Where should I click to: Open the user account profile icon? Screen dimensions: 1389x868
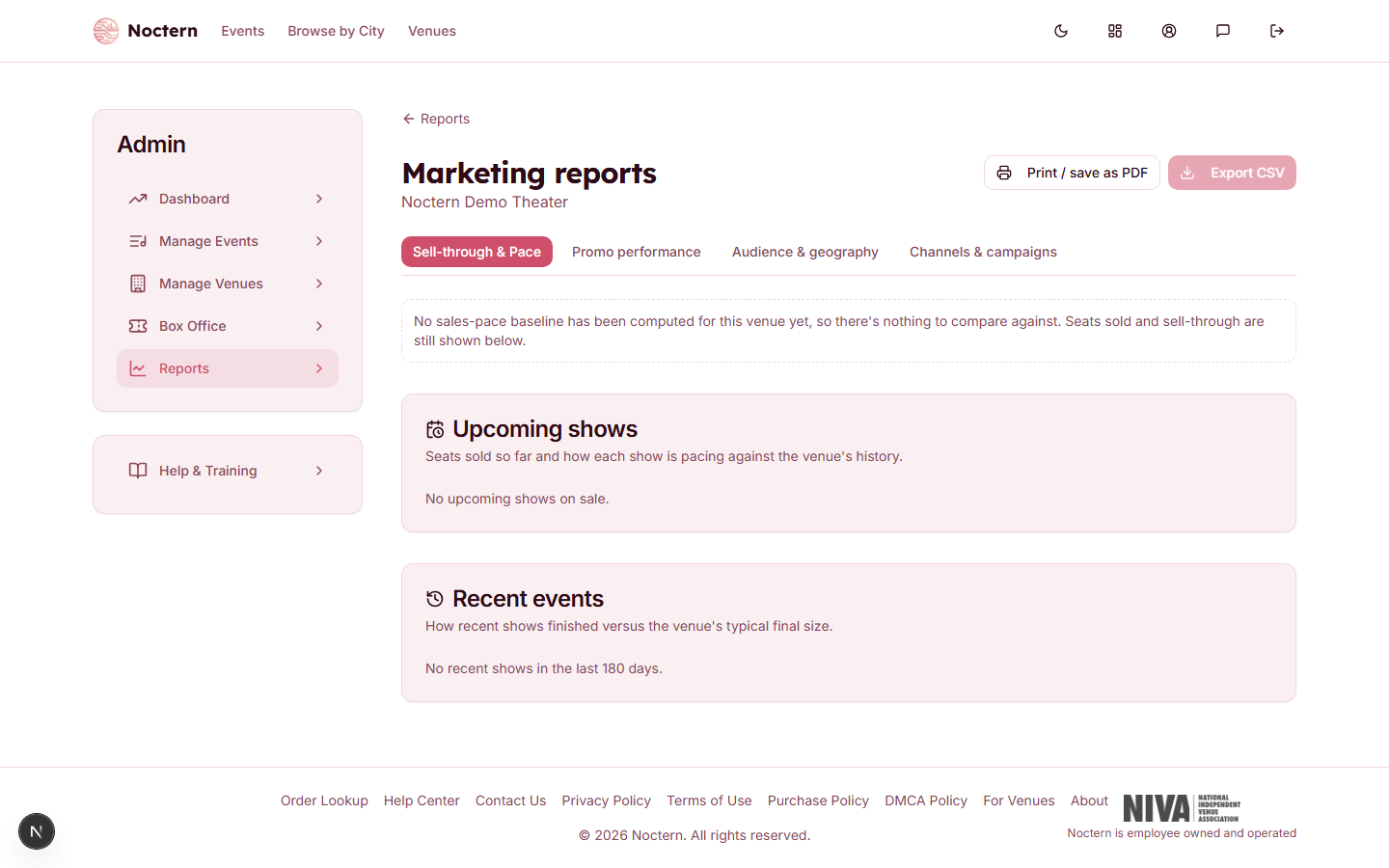[x=1169, y=31]
